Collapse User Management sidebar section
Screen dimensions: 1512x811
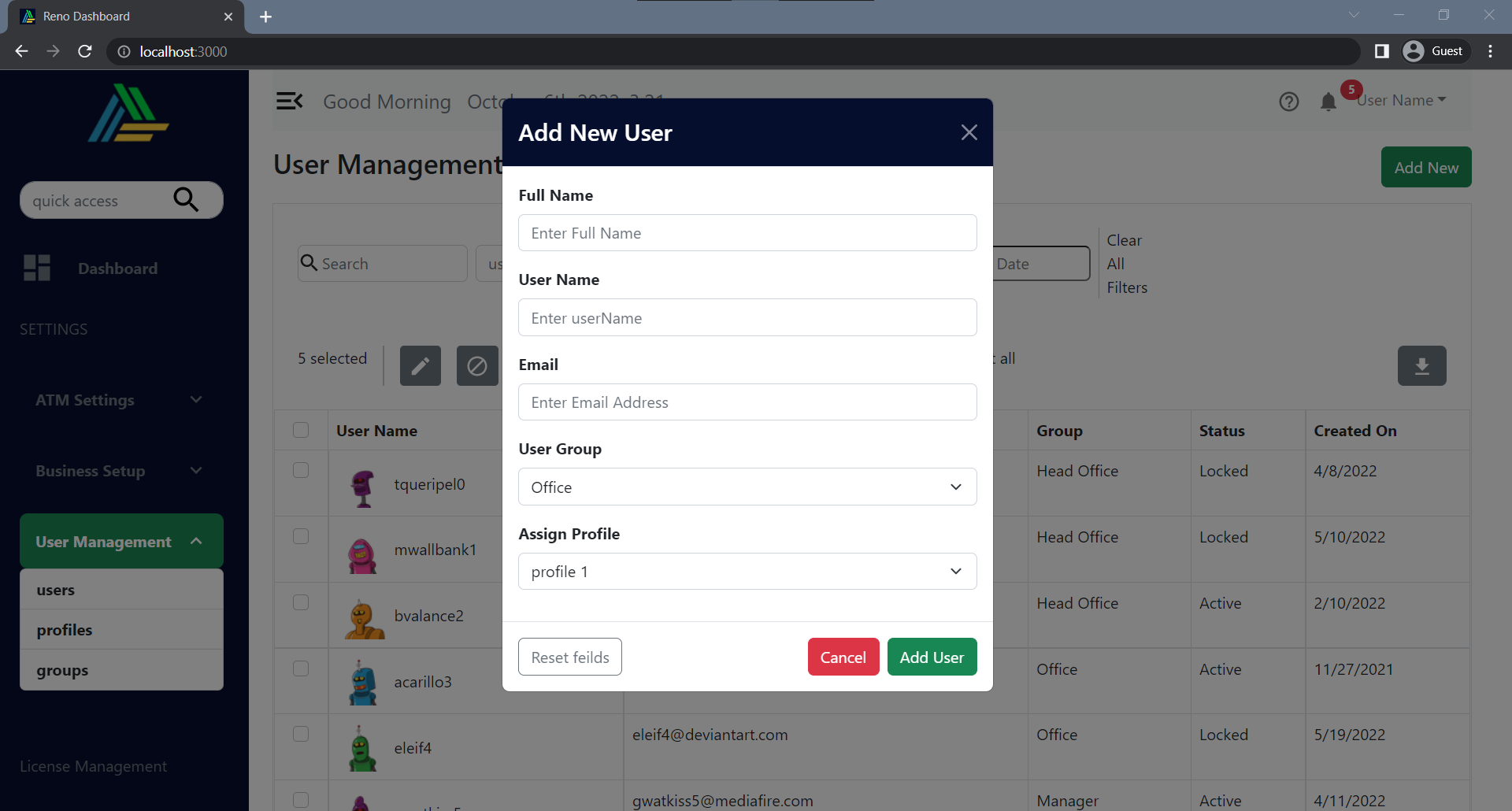click(x=121, y=541)
